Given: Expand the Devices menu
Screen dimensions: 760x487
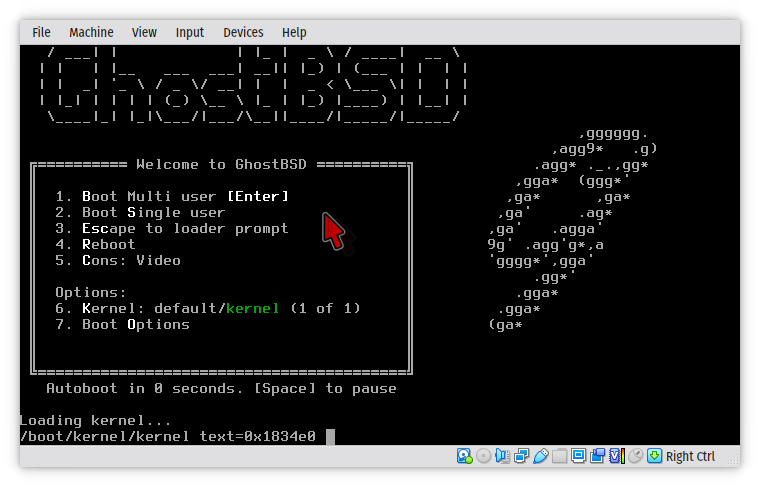Looking at the screenshot, I should [x=243, y=32].
